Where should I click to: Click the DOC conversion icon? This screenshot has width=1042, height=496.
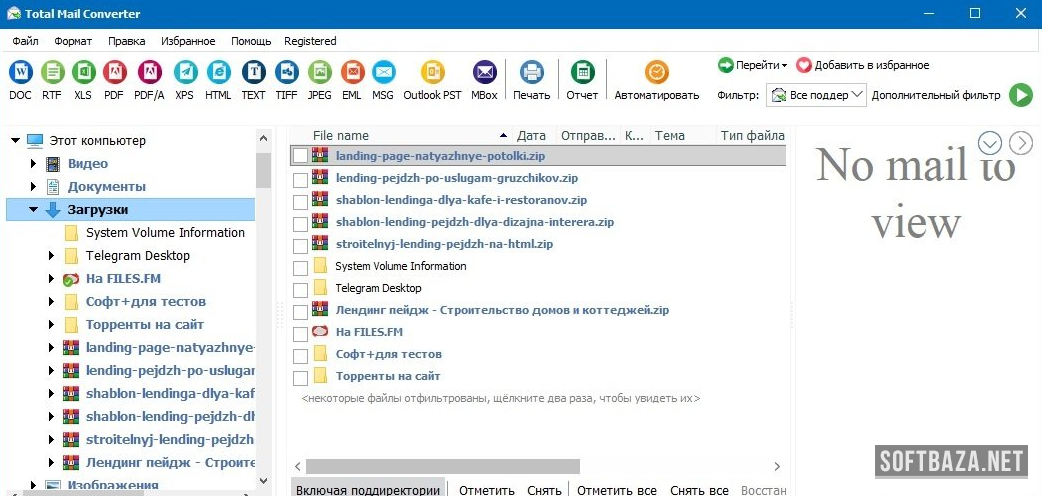(x=20, y=73)
